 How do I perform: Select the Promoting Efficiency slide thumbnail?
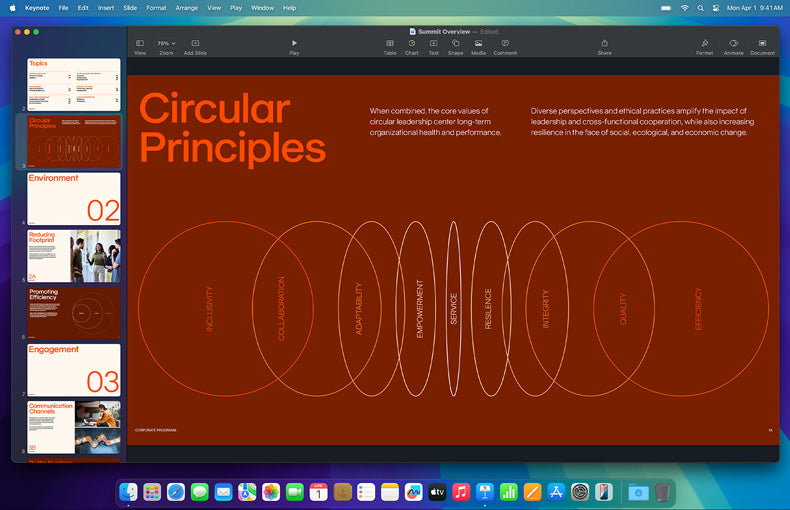point(74,313)
